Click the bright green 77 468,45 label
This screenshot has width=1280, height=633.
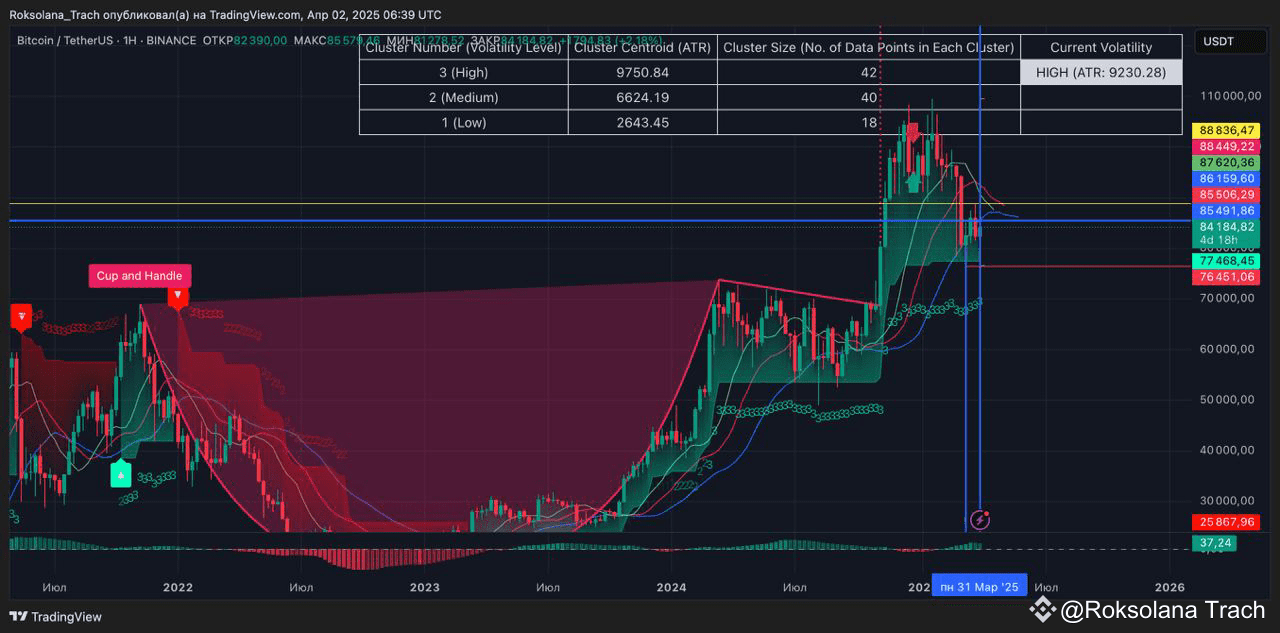pos(1226,260)
